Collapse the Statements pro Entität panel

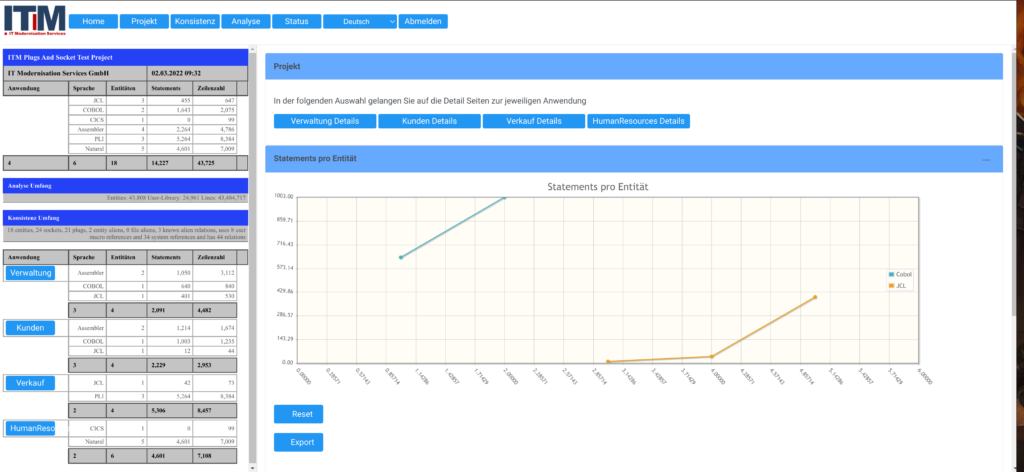click(x=986, y=160)
